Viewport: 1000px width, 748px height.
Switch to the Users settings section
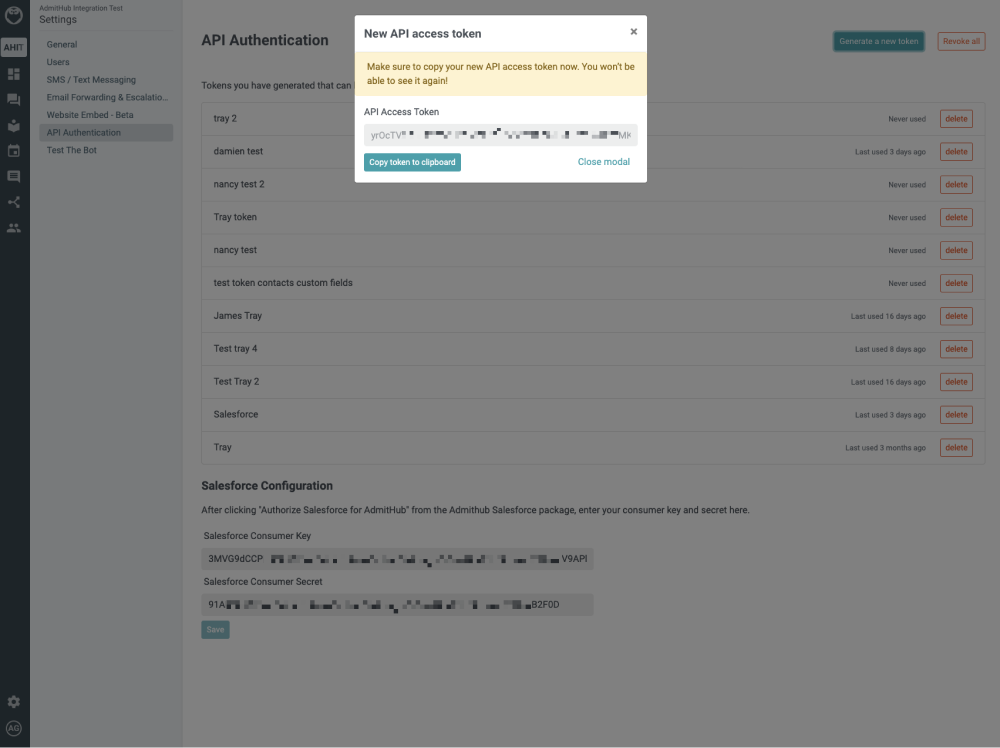point(57,61)
